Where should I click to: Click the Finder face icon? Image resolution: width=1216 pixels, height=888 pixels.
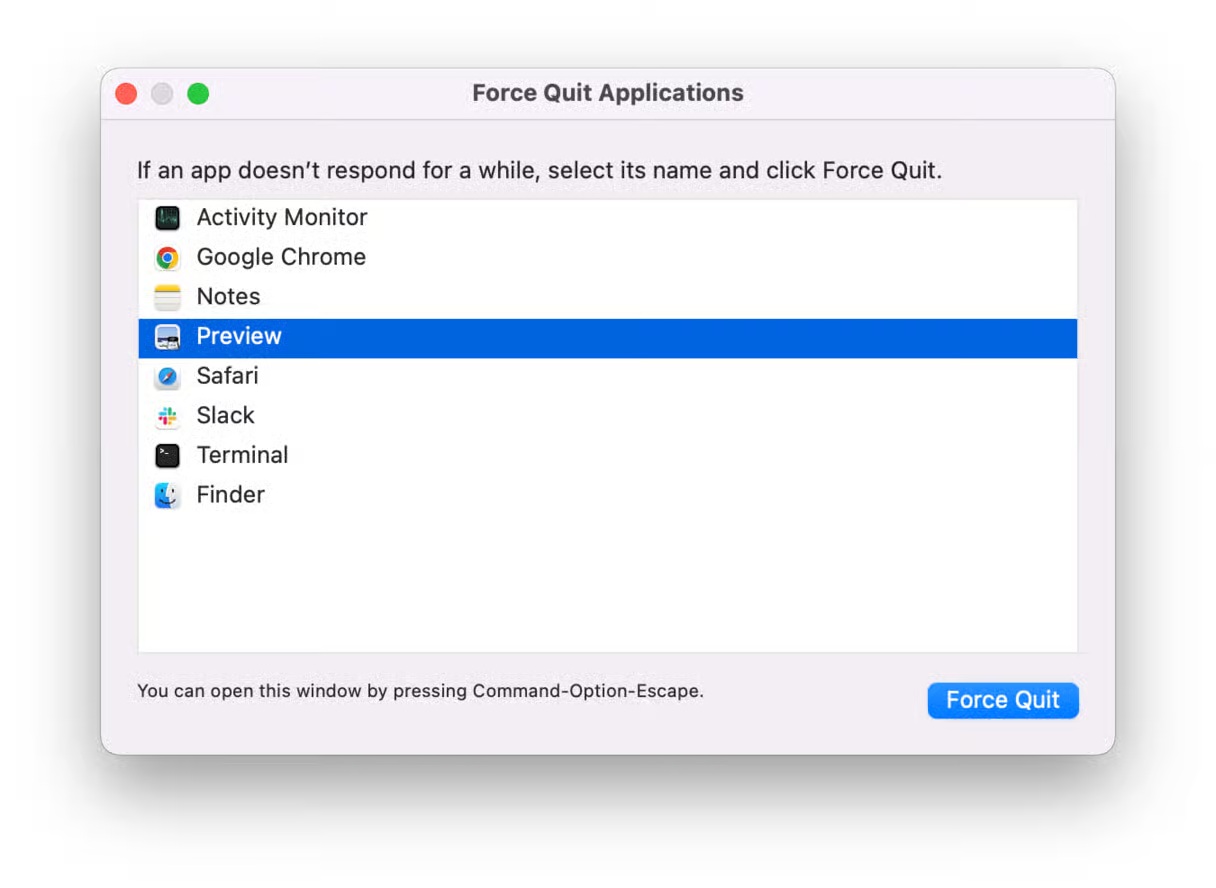[167, 495]
